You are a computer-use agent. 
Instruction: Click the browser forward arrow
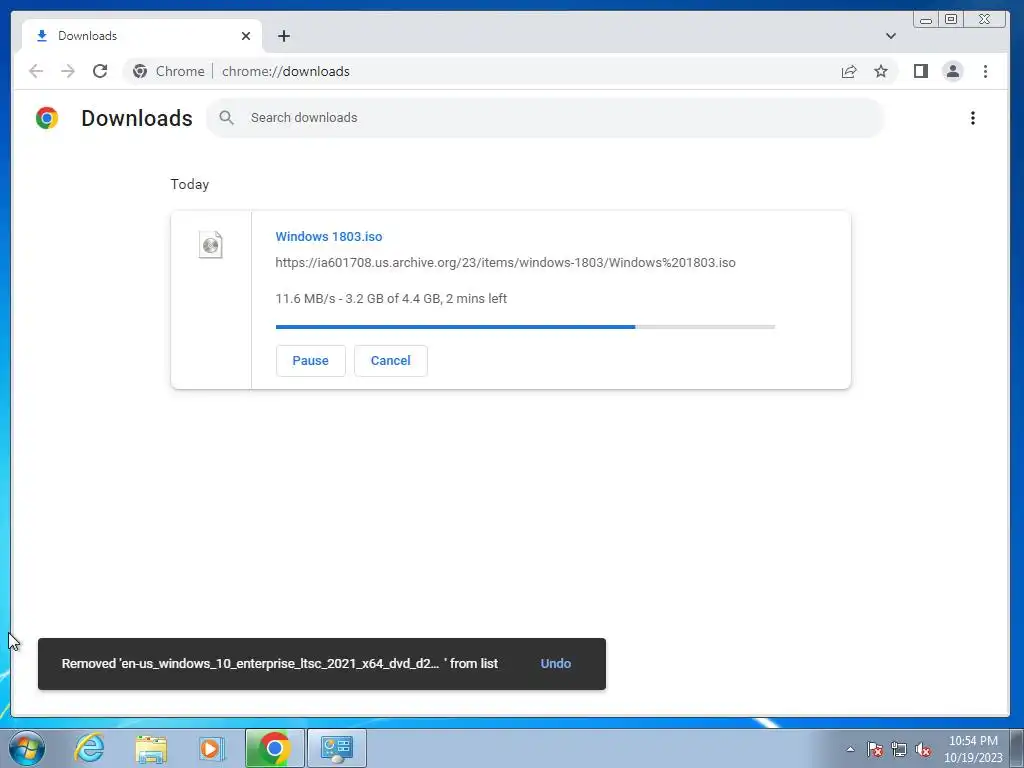(68, 71)
